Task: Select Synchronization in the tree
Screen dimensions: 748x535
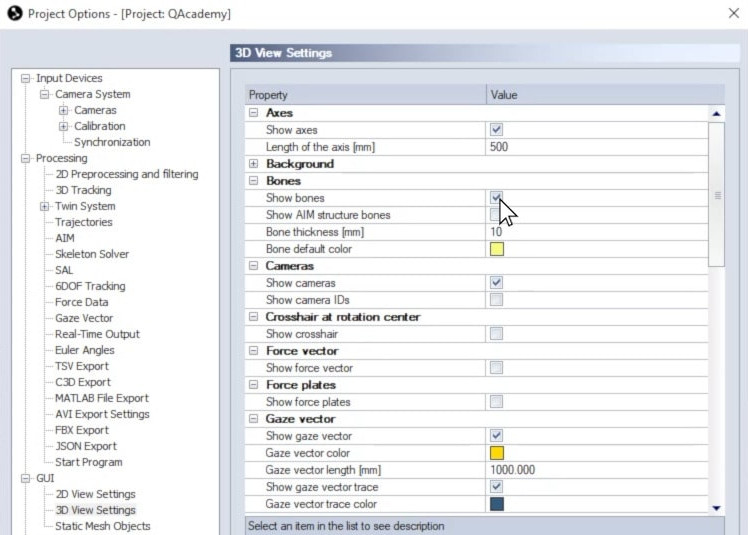Action: pos(112,142)
